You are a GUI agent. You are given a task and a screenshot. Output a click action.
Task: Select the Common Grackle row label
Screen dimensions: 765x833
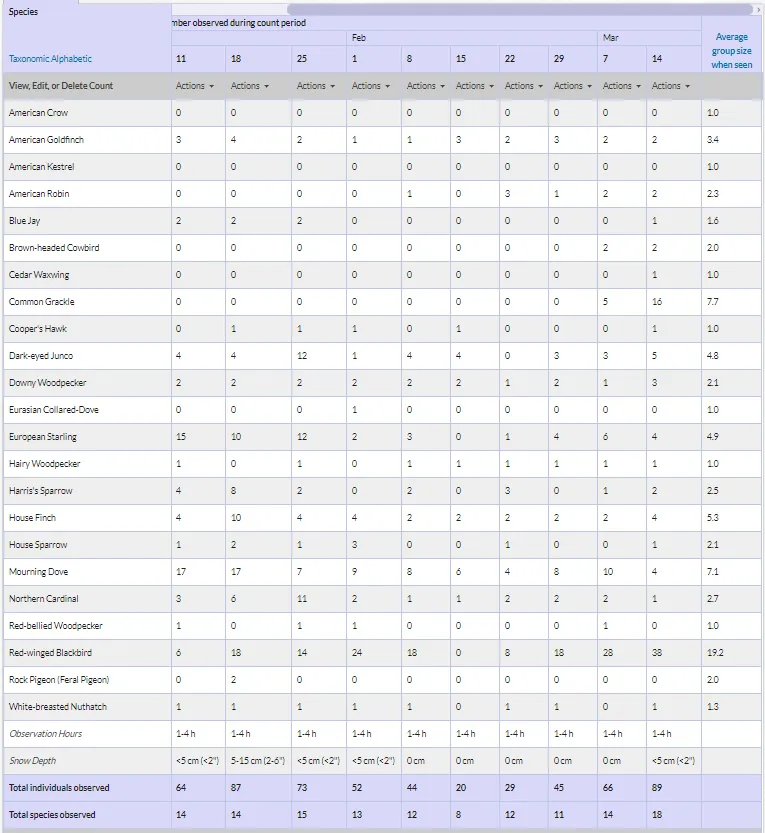click(41, 302)
